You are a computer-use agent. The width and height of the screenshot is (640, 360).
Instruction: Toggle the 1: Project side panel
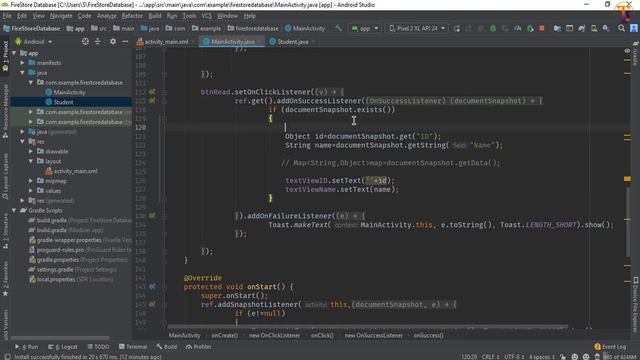(5, 55)
